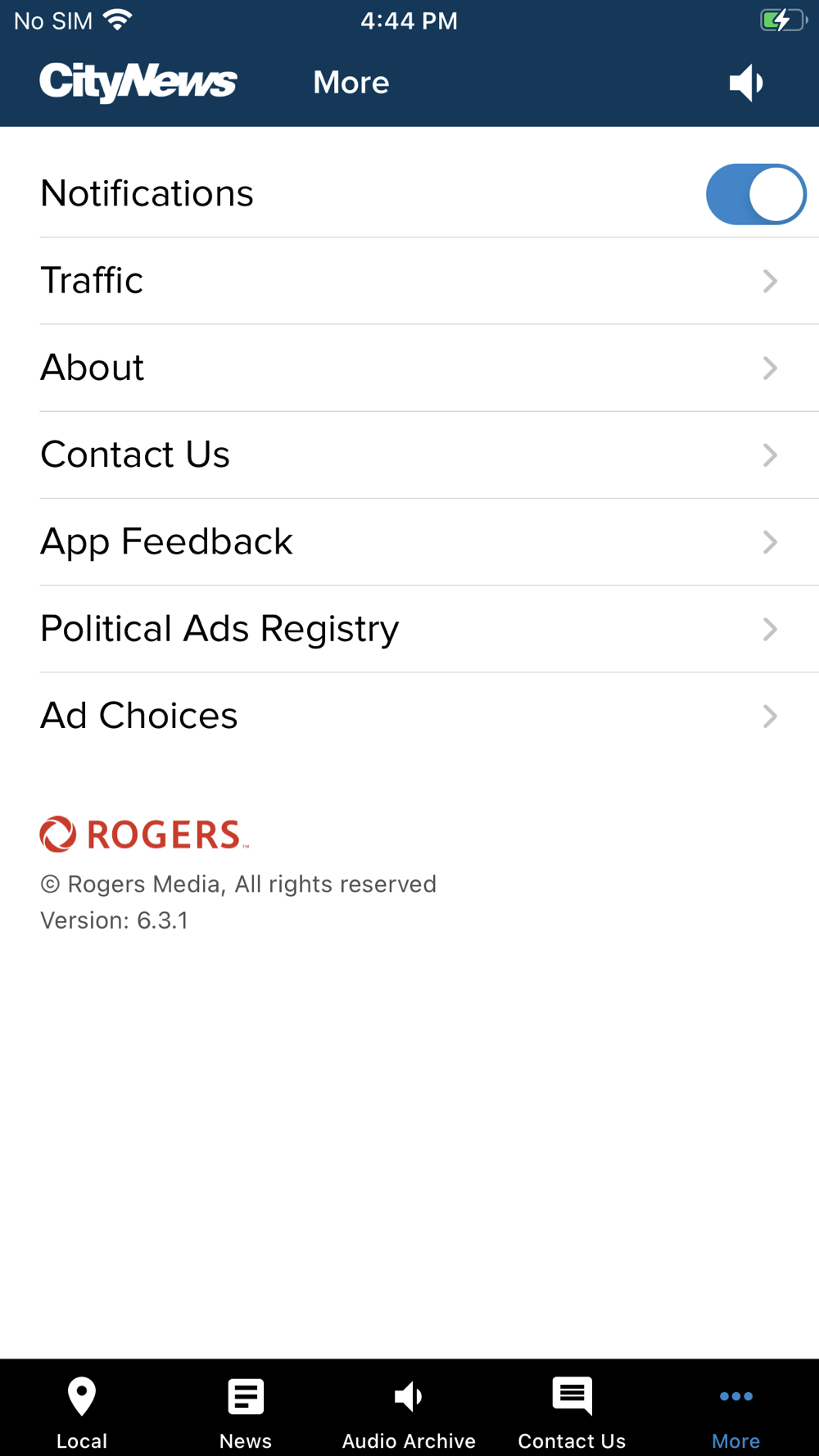
Task: Tap the More three-dots icon
Action: tap(735, 1396)
